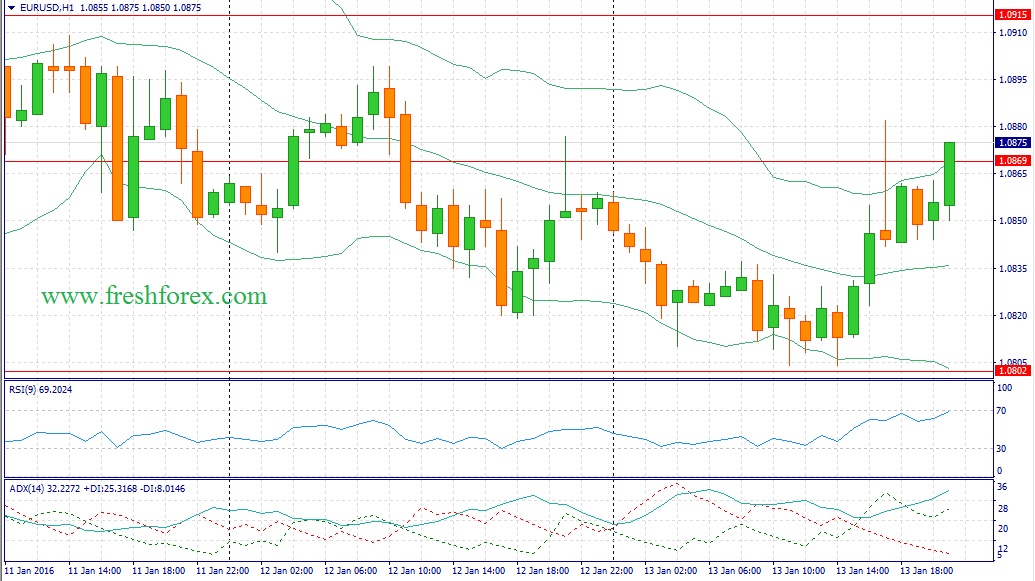Select the red 1.0869 price tag
Screen dimensions: 1035x581
[1013, 160]
